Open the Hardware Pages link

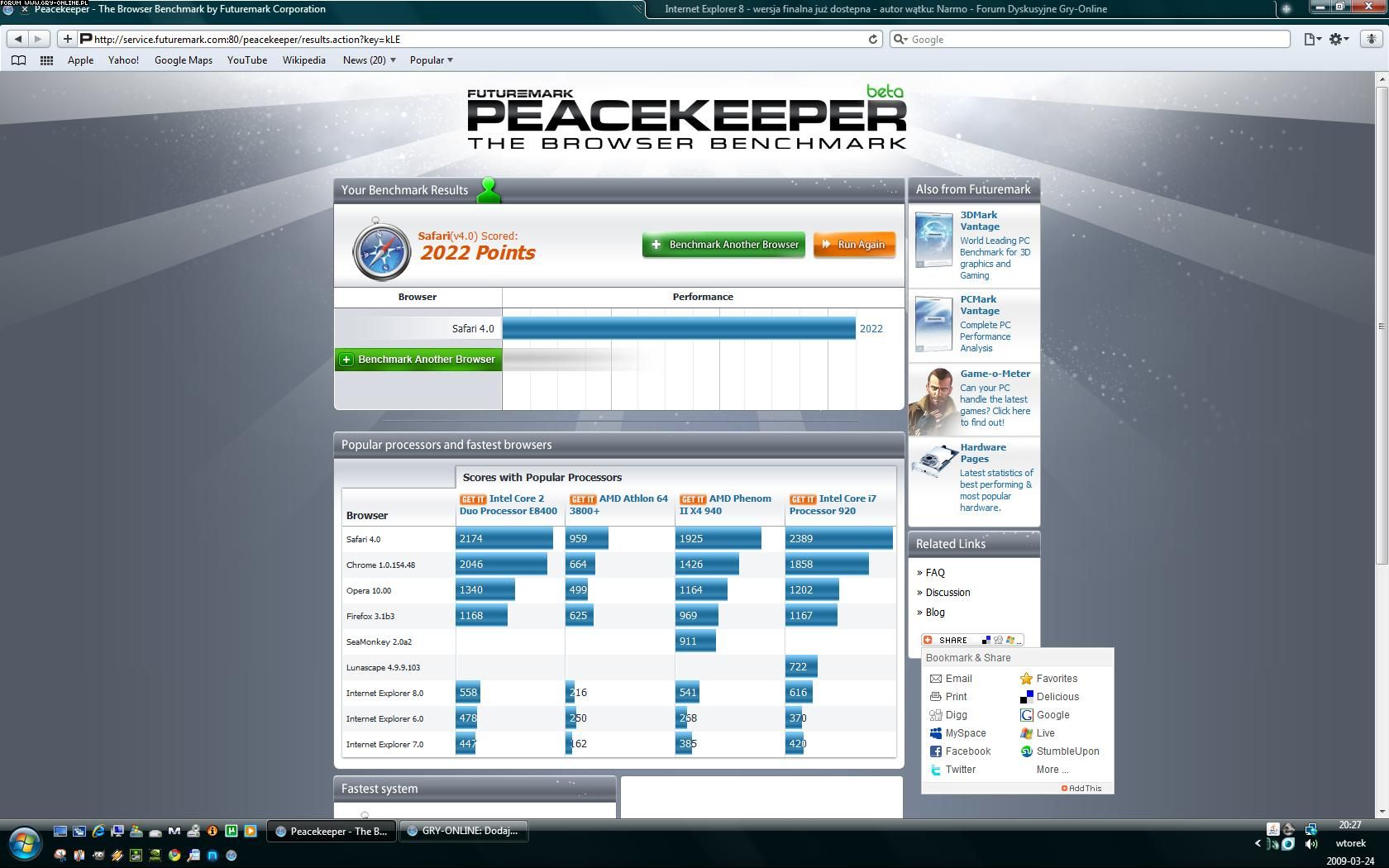(983, 453)
